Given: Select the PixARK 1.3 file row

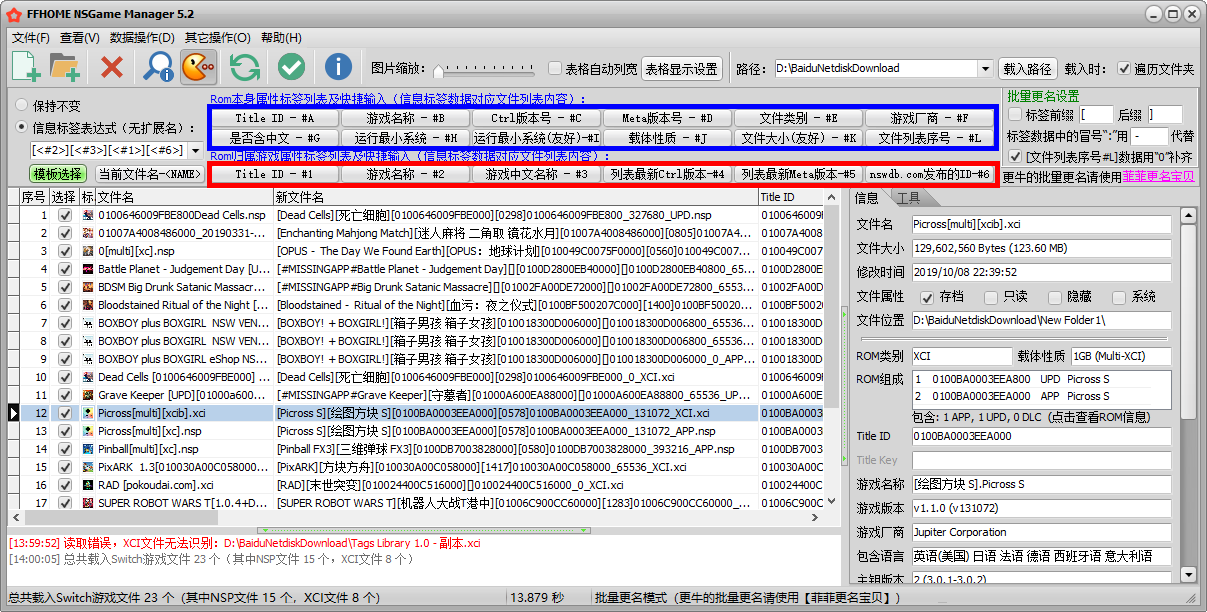Looking at the screenshot, I should click(x=416, y=467).
